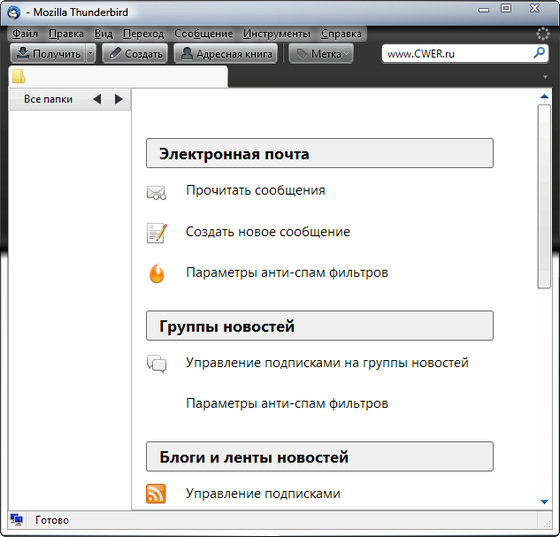The height and width of the screenshot is (537, 560).
Task: Click the yellow folder tab icon
Action: coord(19,76)
